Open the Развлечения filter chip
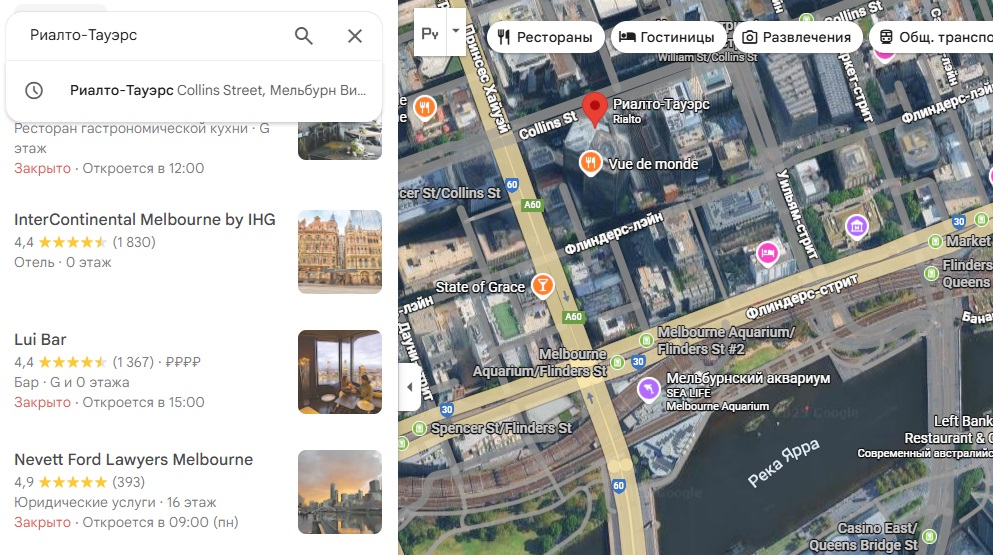Screen dimensions: 993x555 797,37
